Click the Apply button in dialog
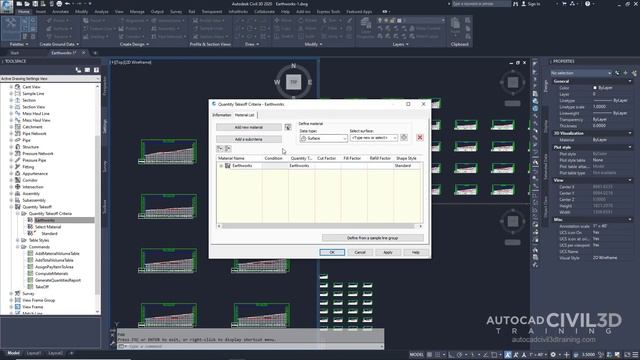 (387, 252)
